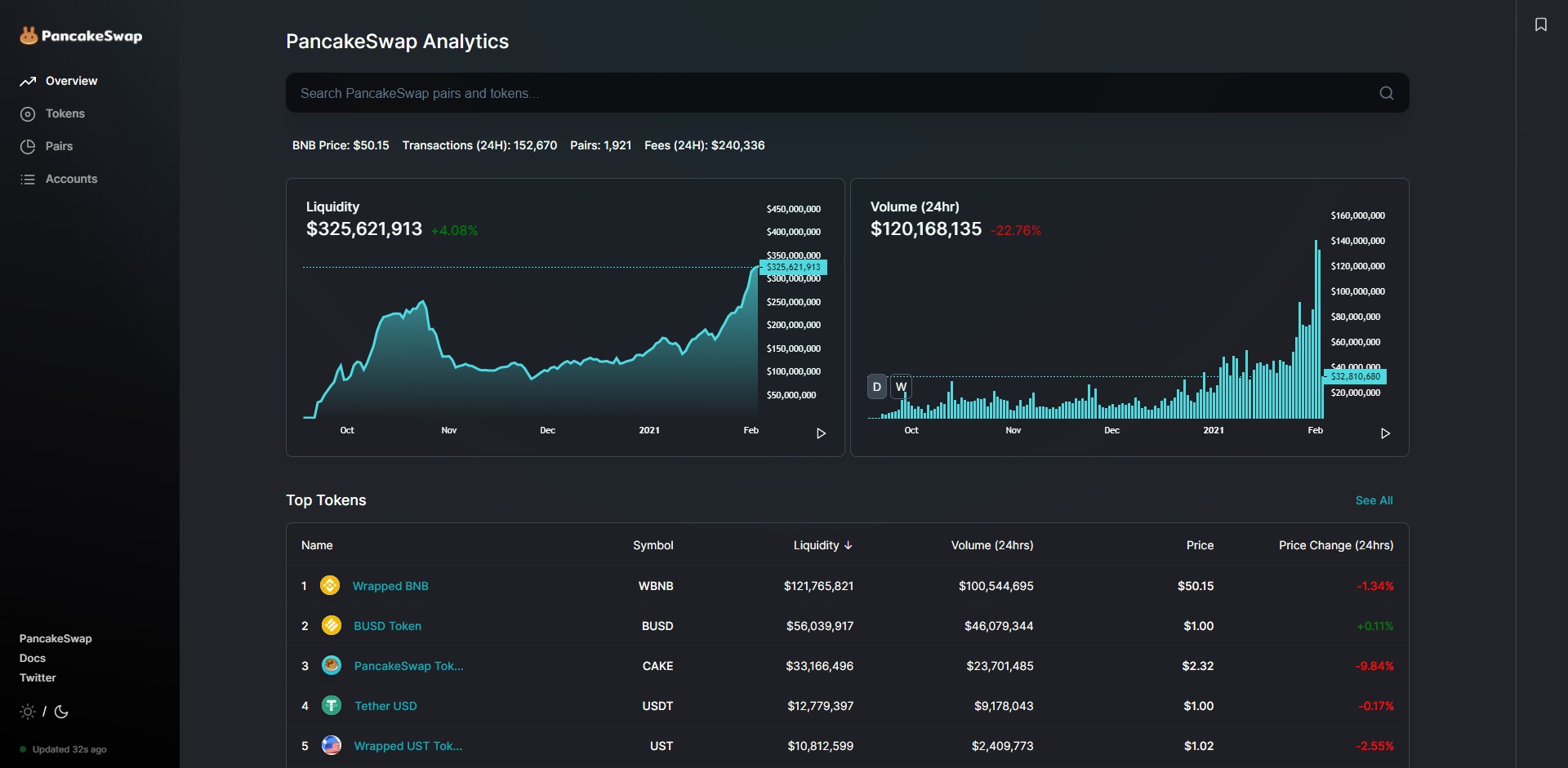The width and height of the screenshot is (1568, 768).
Task: Select weekly W volume view
Action: click(x=901, y=387)
